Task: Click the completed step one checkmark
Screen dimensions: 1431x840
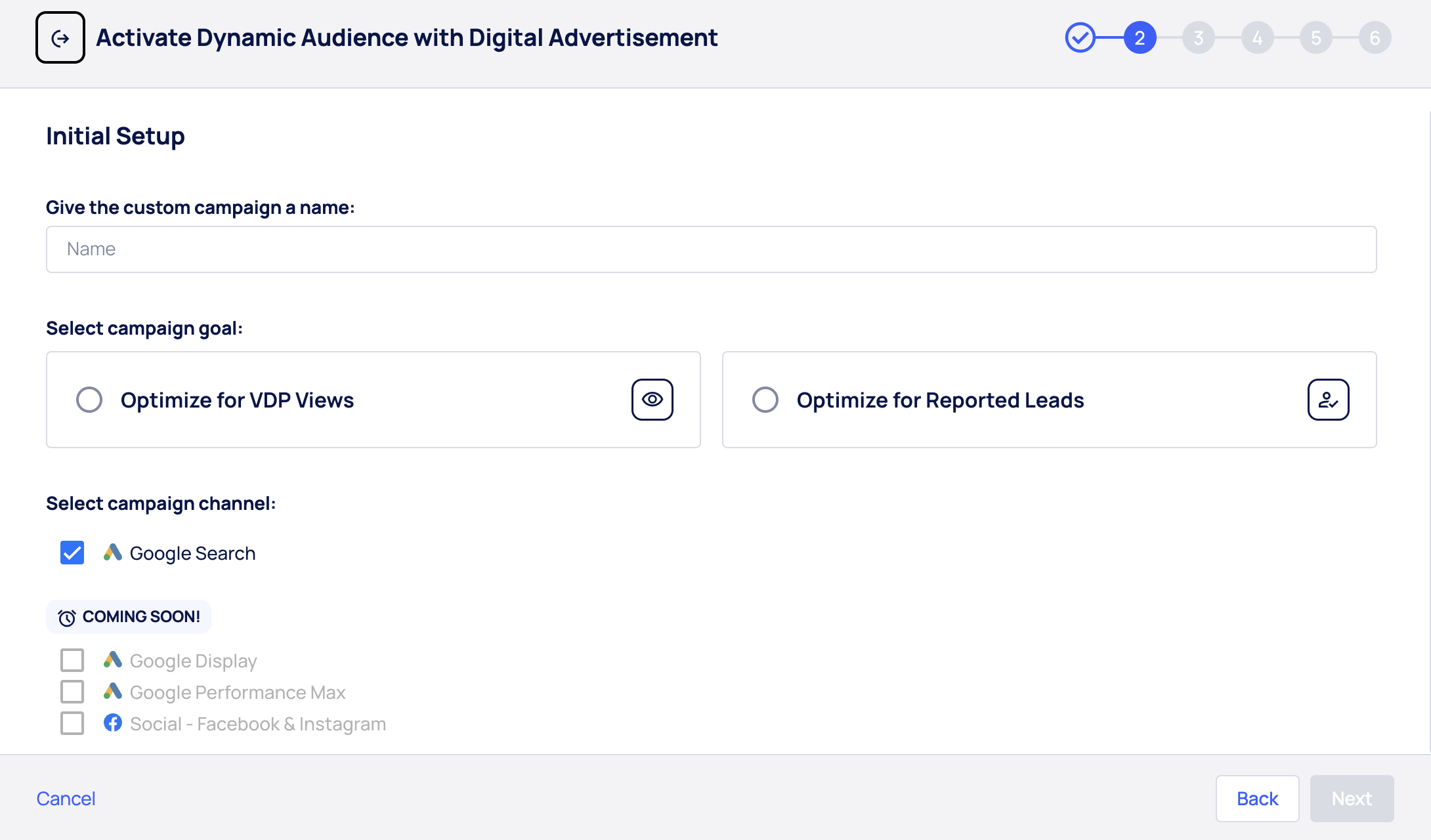Action: point(1080,38)
